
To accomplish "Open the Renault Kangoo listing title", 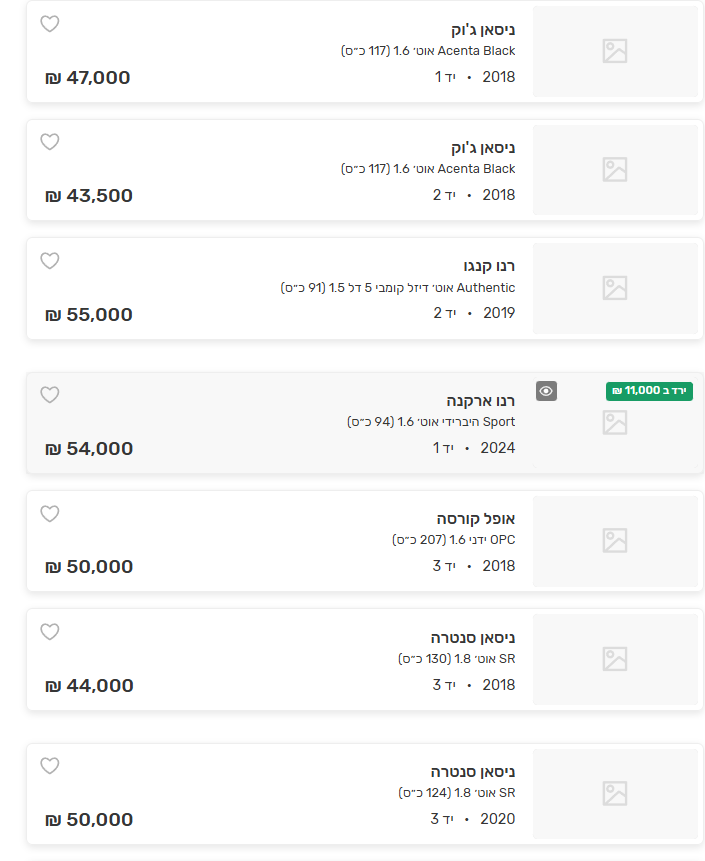I will 490,266.
